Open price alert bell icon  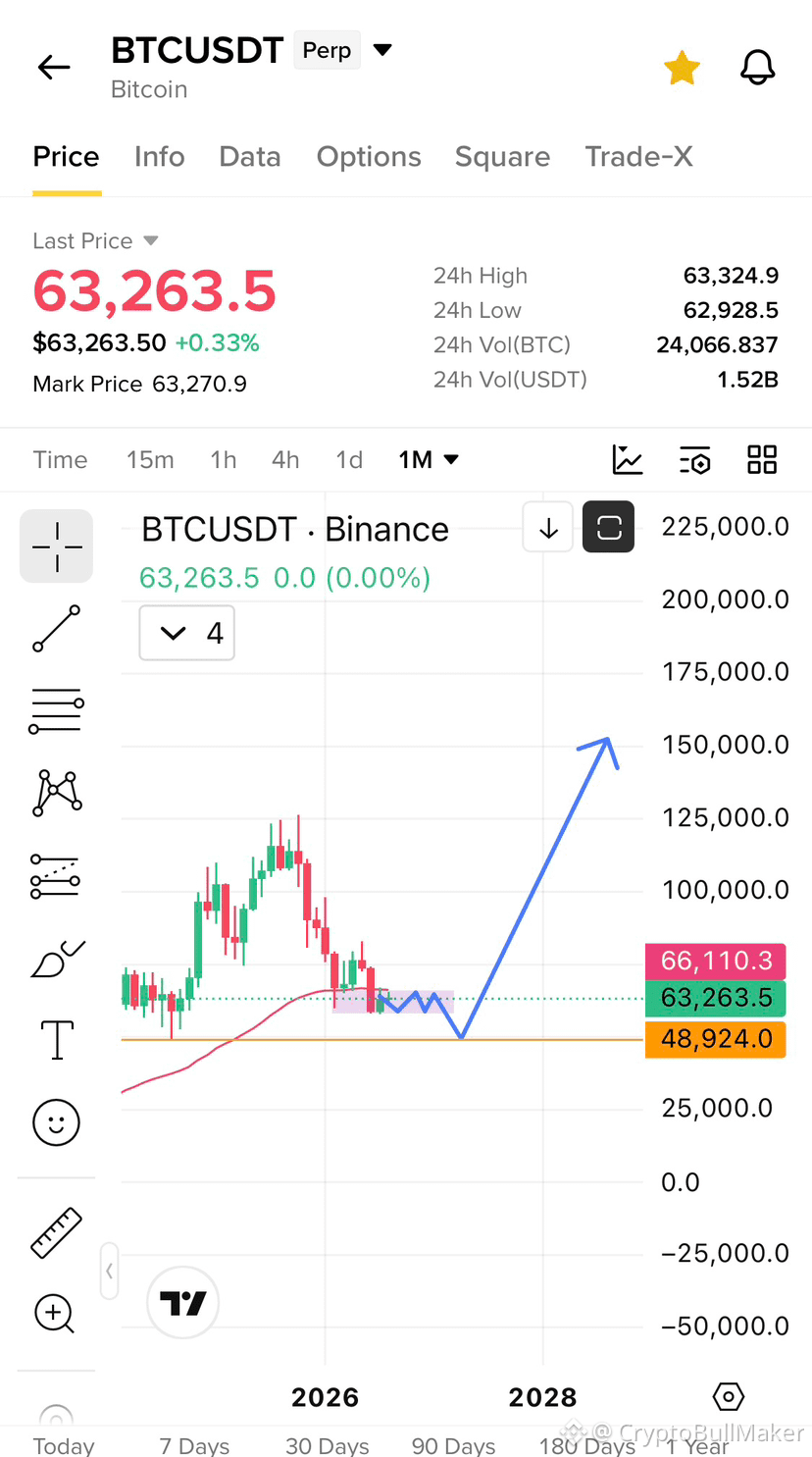tap(757, 68)
